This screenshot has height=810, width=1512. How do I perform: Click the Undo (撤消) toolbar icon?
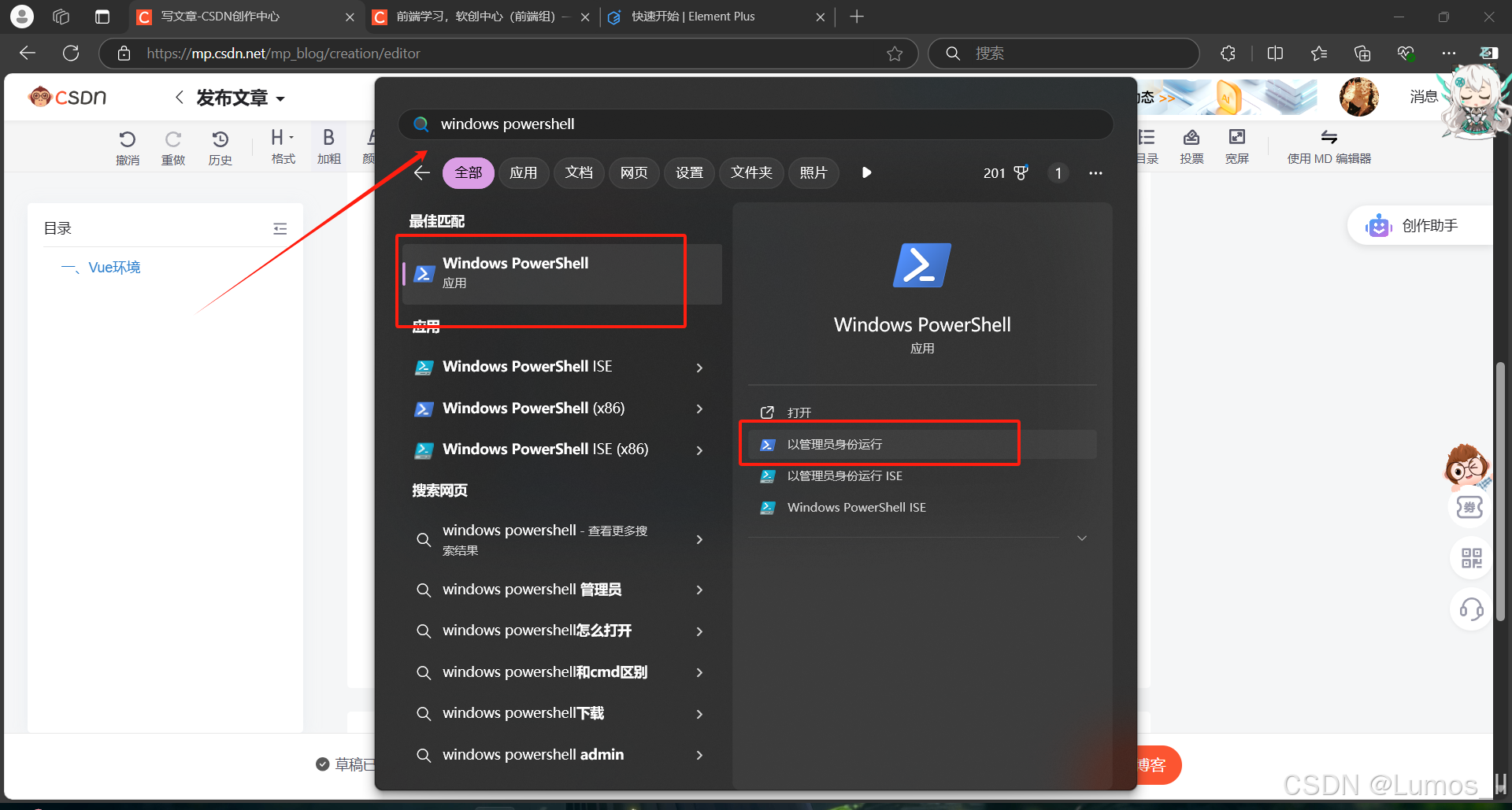click(128, 147)
